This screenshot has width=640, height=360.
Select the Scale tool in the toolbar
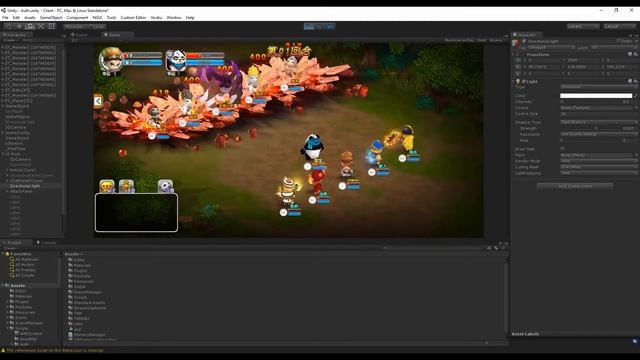[x=41, y=26]
